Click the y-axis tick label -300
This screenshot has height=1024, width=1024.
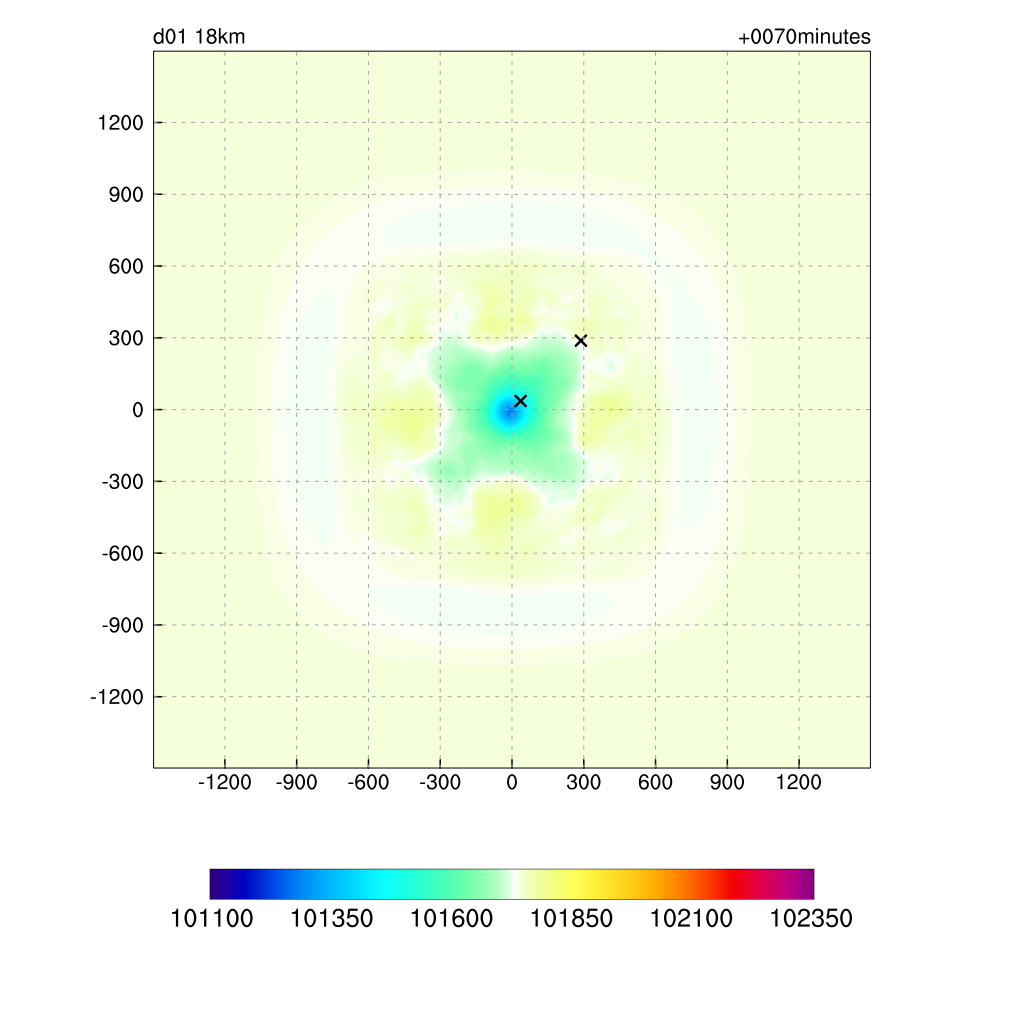(x=123, y=482)
